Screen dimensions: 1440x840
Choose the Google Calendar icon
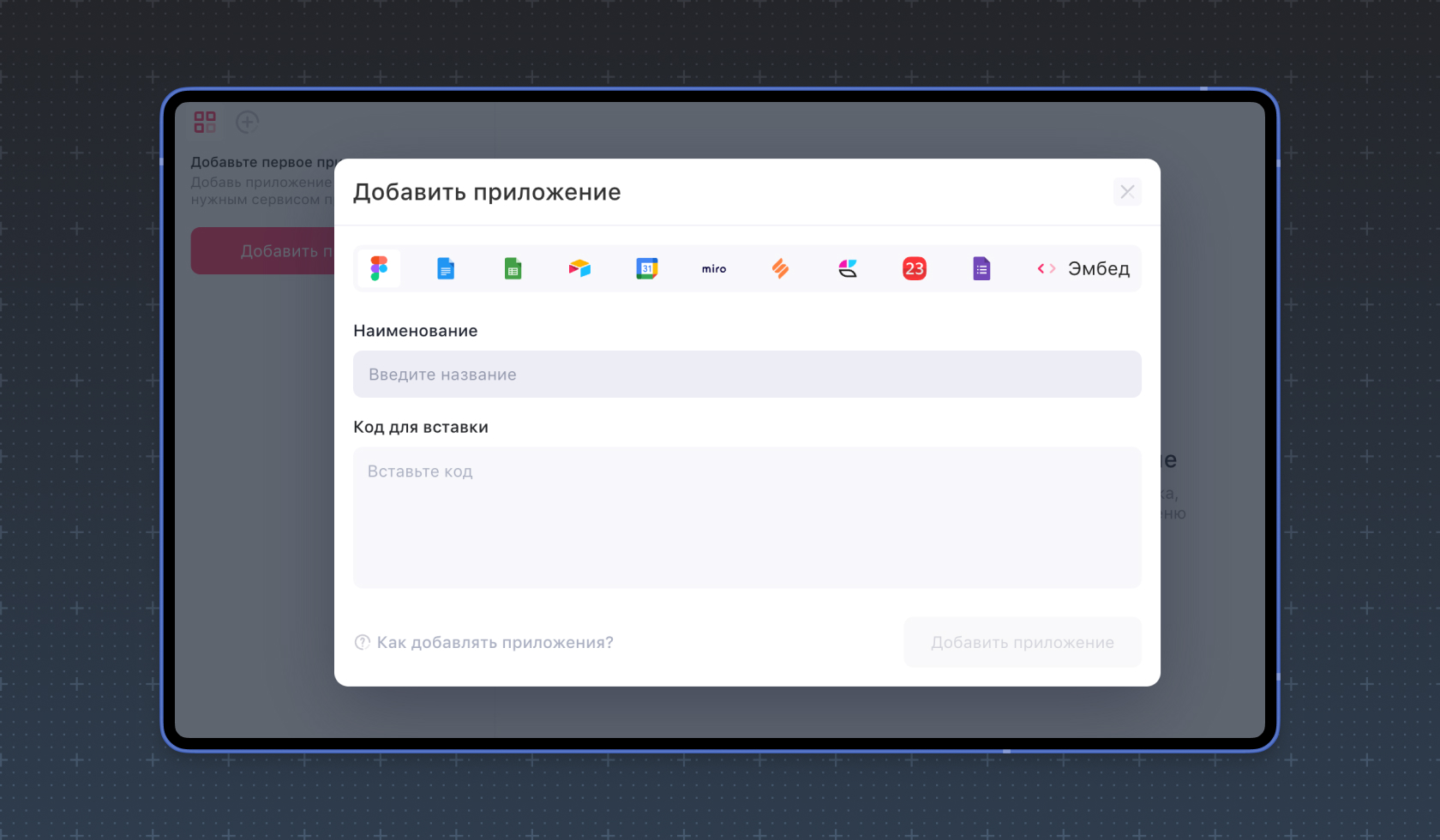[x=647, y=268]
